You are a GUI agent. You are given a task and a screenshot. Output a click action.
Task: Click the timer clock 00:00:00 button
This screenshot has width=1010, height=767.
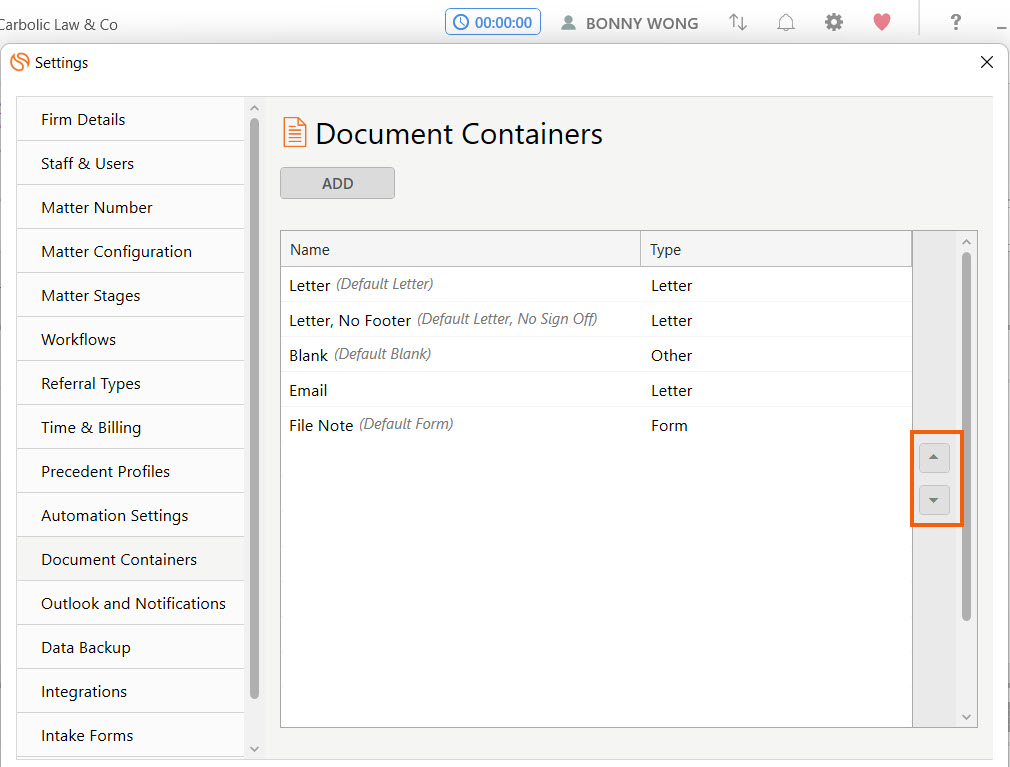493,22
